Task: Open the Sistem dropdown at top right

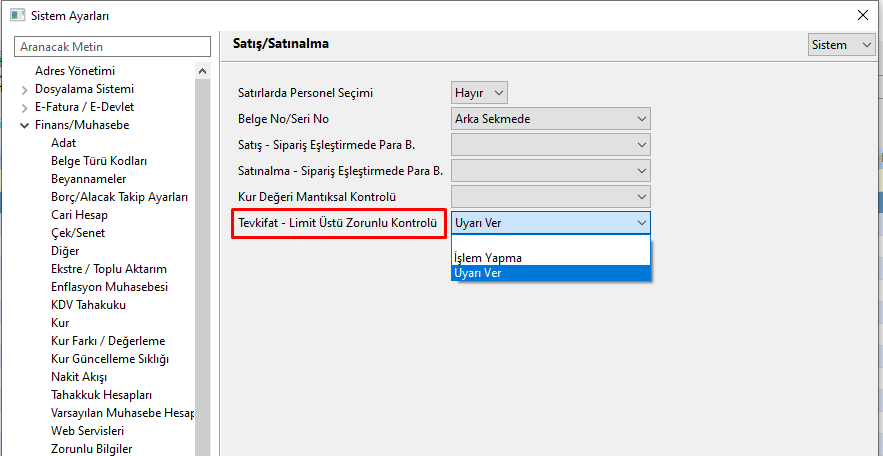Action: point(841,45)
